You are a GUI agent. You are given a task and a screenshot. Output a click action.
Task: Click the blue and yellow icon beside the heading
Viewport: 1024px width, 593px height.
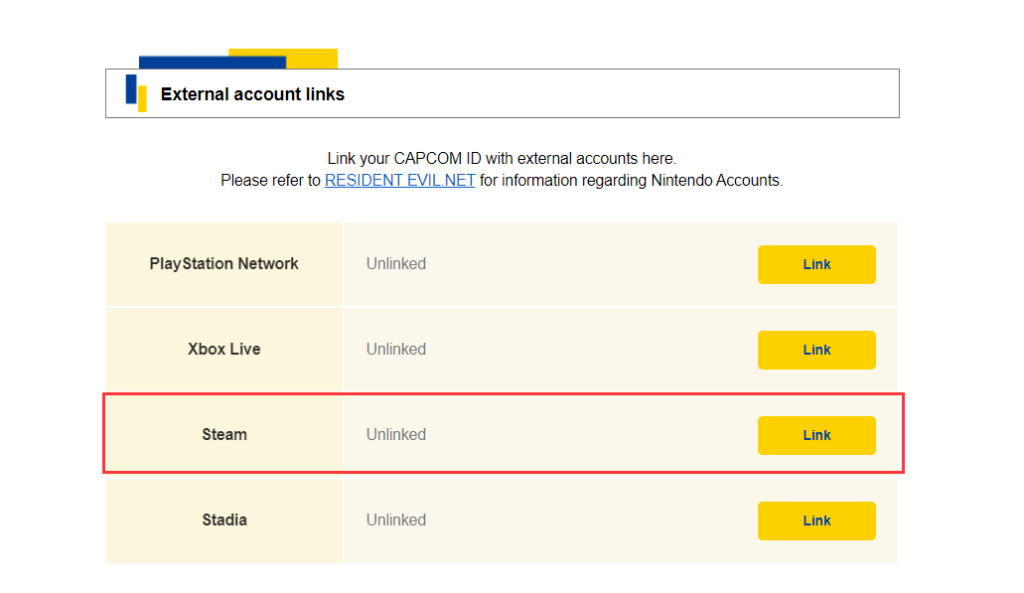(136, 93)
